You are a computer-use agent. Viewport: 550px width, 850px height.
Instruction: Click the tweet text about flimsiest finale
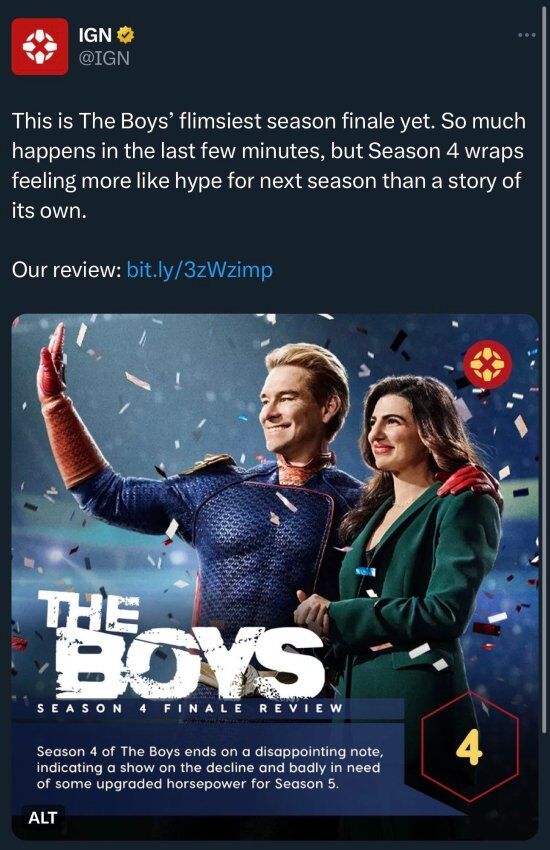pos(269,165)
